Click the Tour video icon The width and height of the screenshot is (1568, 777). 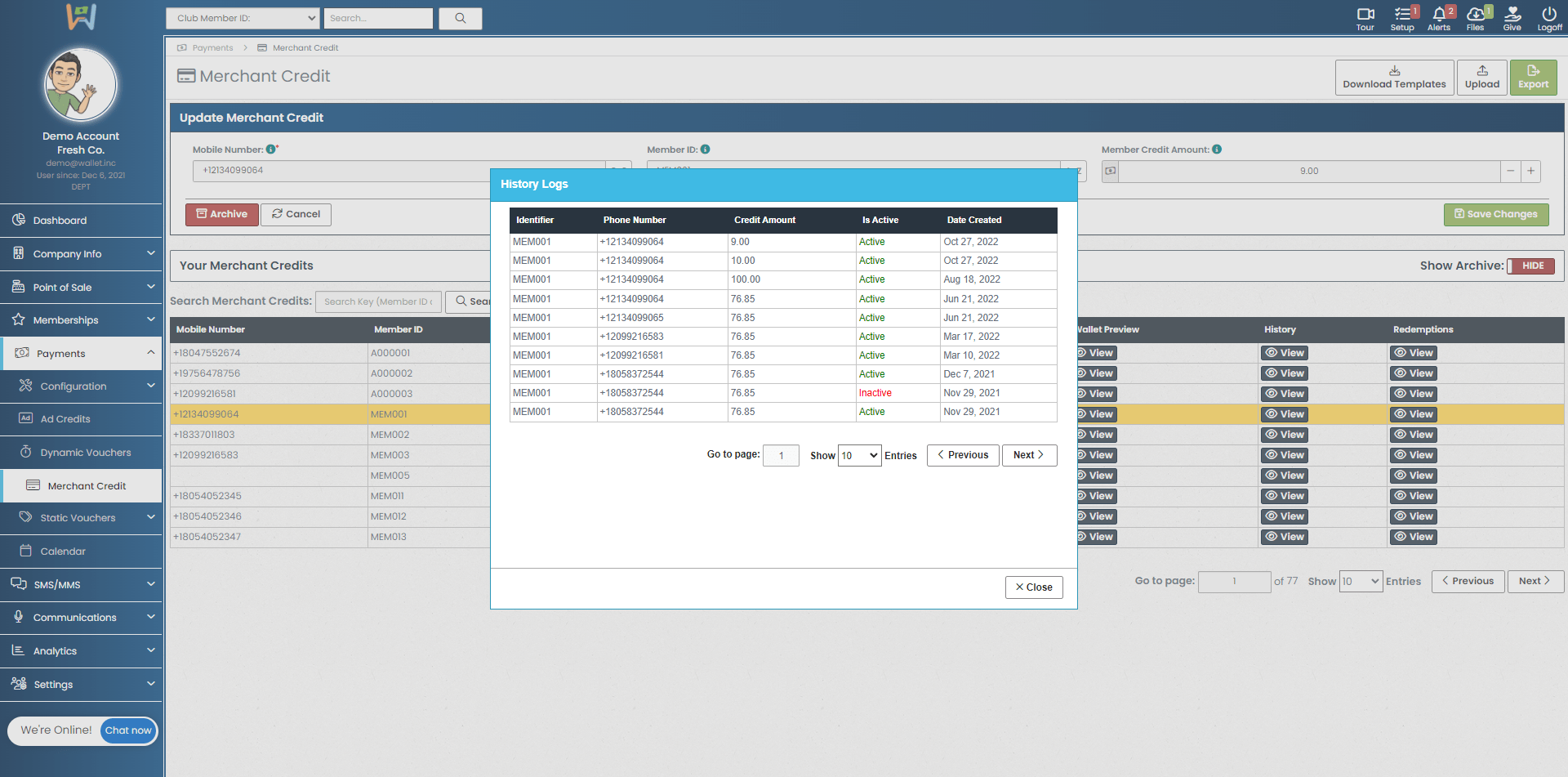pos(1365,15)
